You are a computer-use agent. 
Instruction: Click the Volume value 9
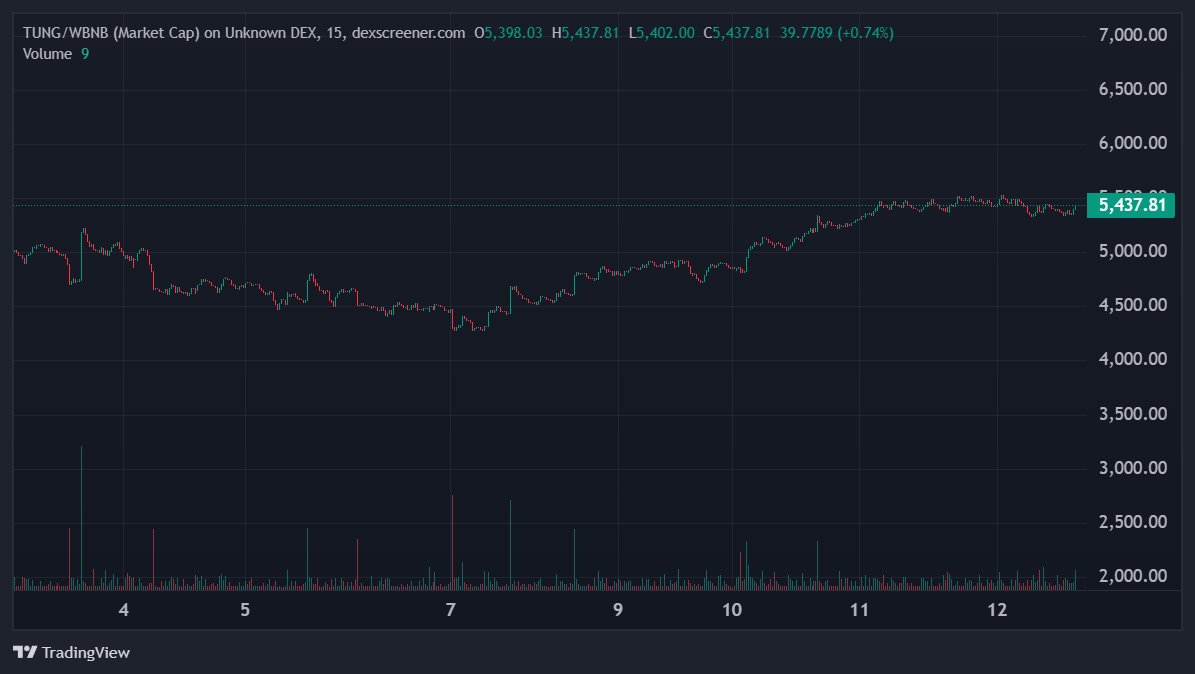(85, 54)
